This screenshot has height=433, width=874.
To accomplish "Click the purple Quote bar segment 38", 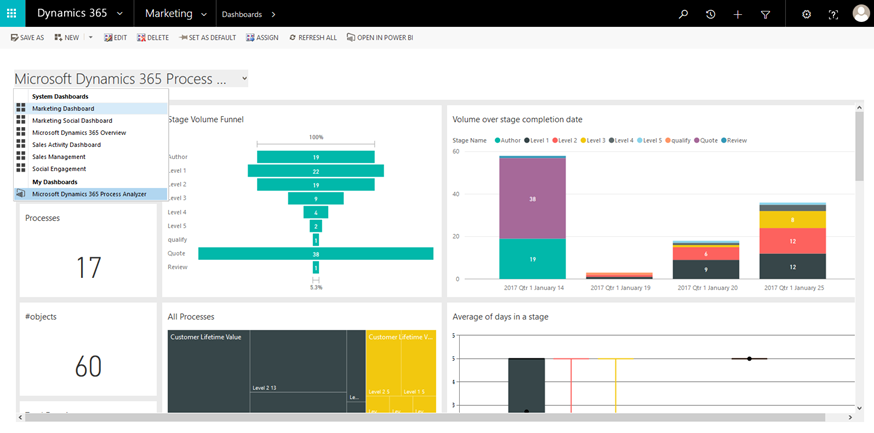I will (532, 198).
